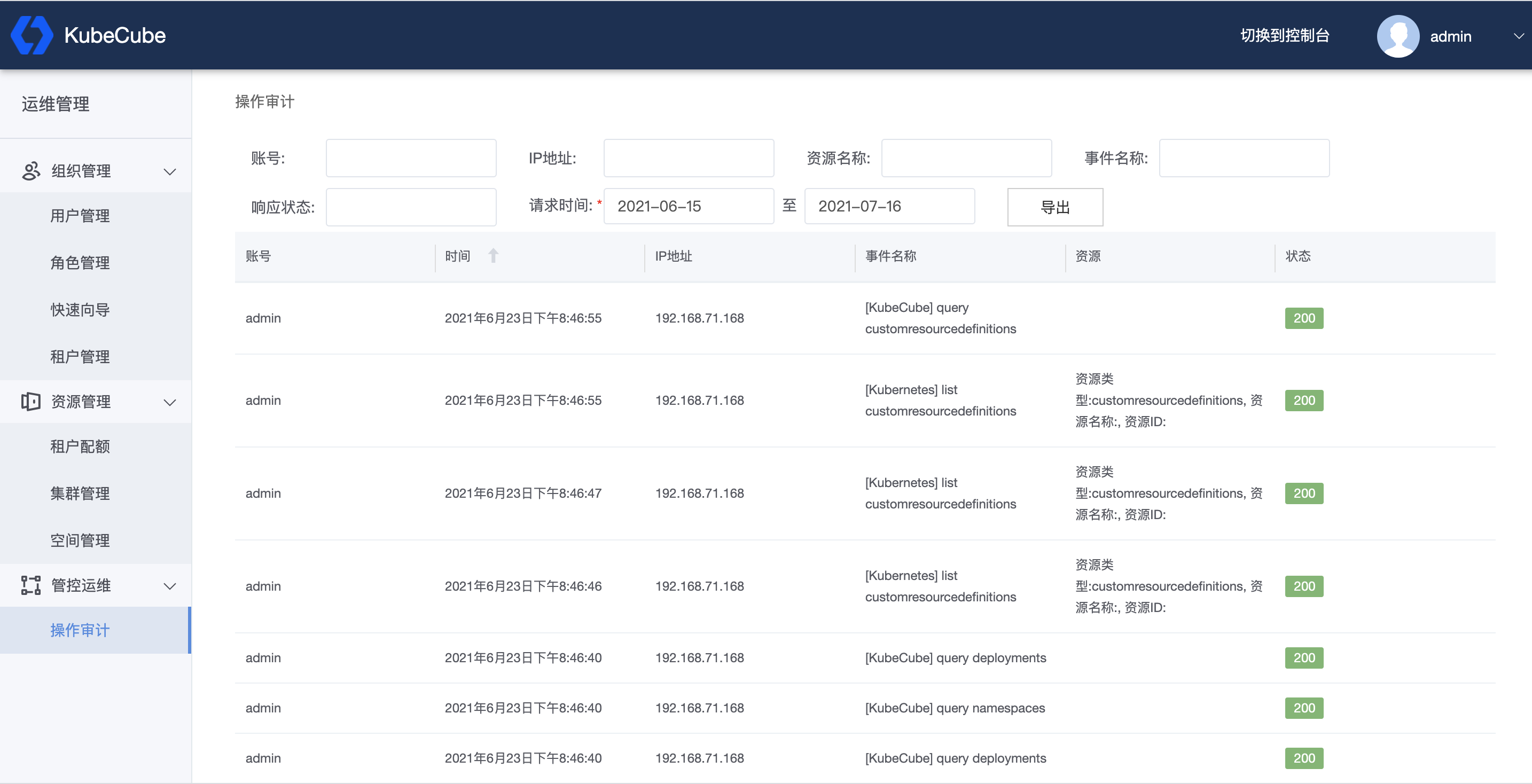Focus the 资源名称 input field
The image size is (1532, 784).
coord(966,158)
